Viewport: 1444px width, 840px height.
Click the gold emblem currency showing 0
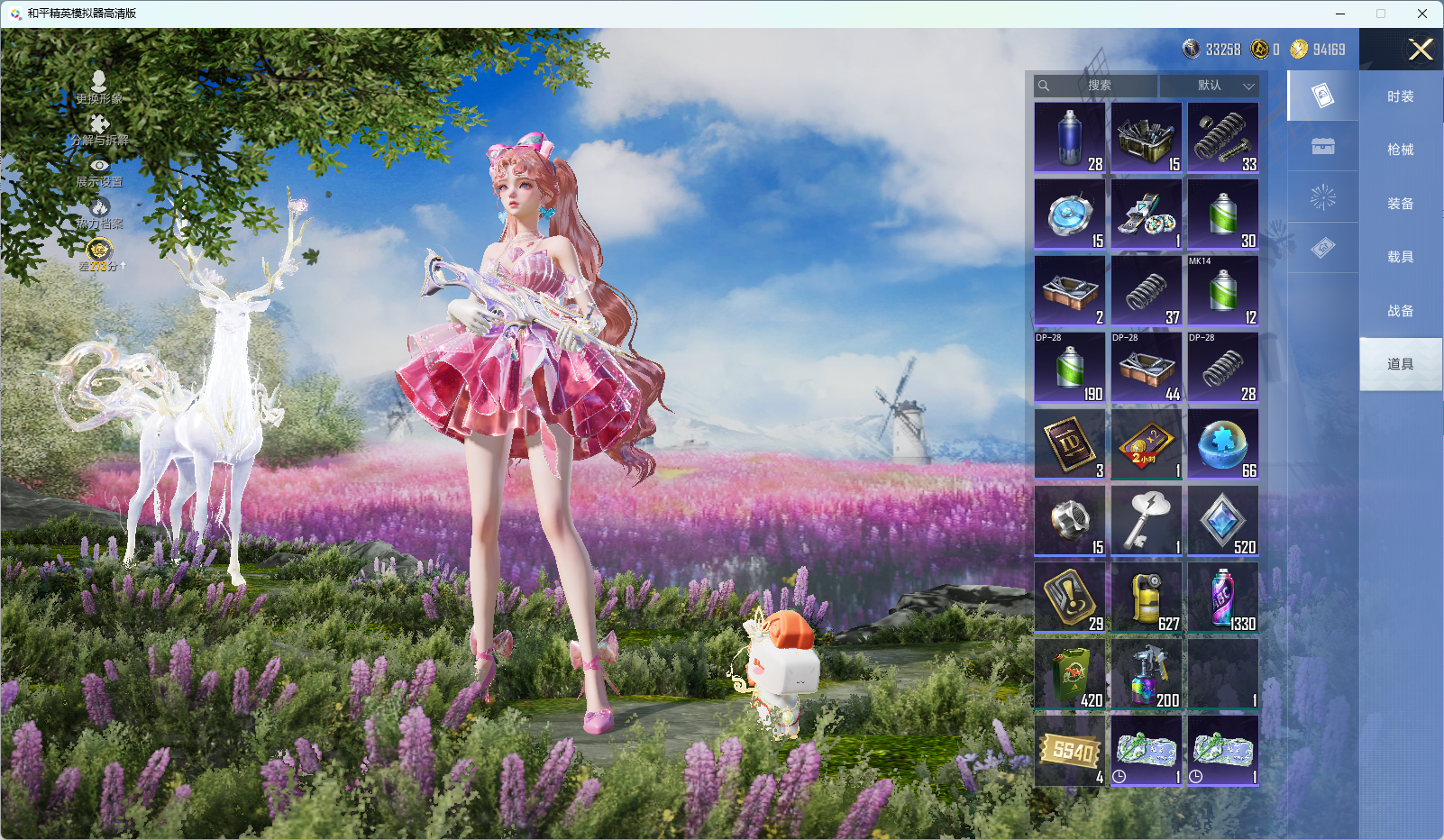coord(1266,50)
